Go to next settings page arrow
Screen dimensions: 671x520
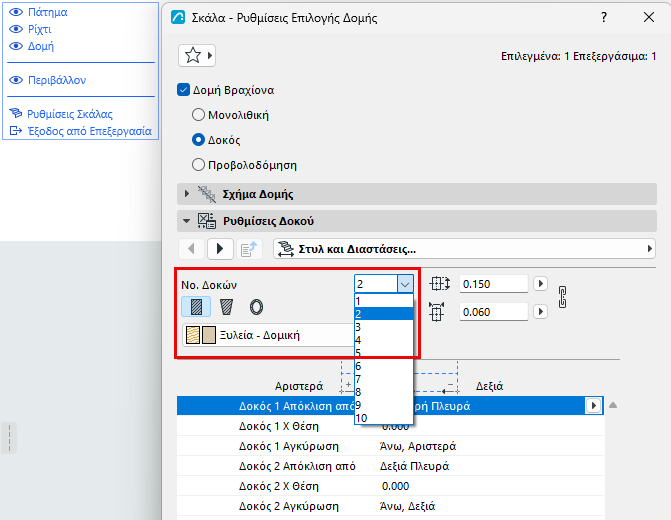(220, 249)
